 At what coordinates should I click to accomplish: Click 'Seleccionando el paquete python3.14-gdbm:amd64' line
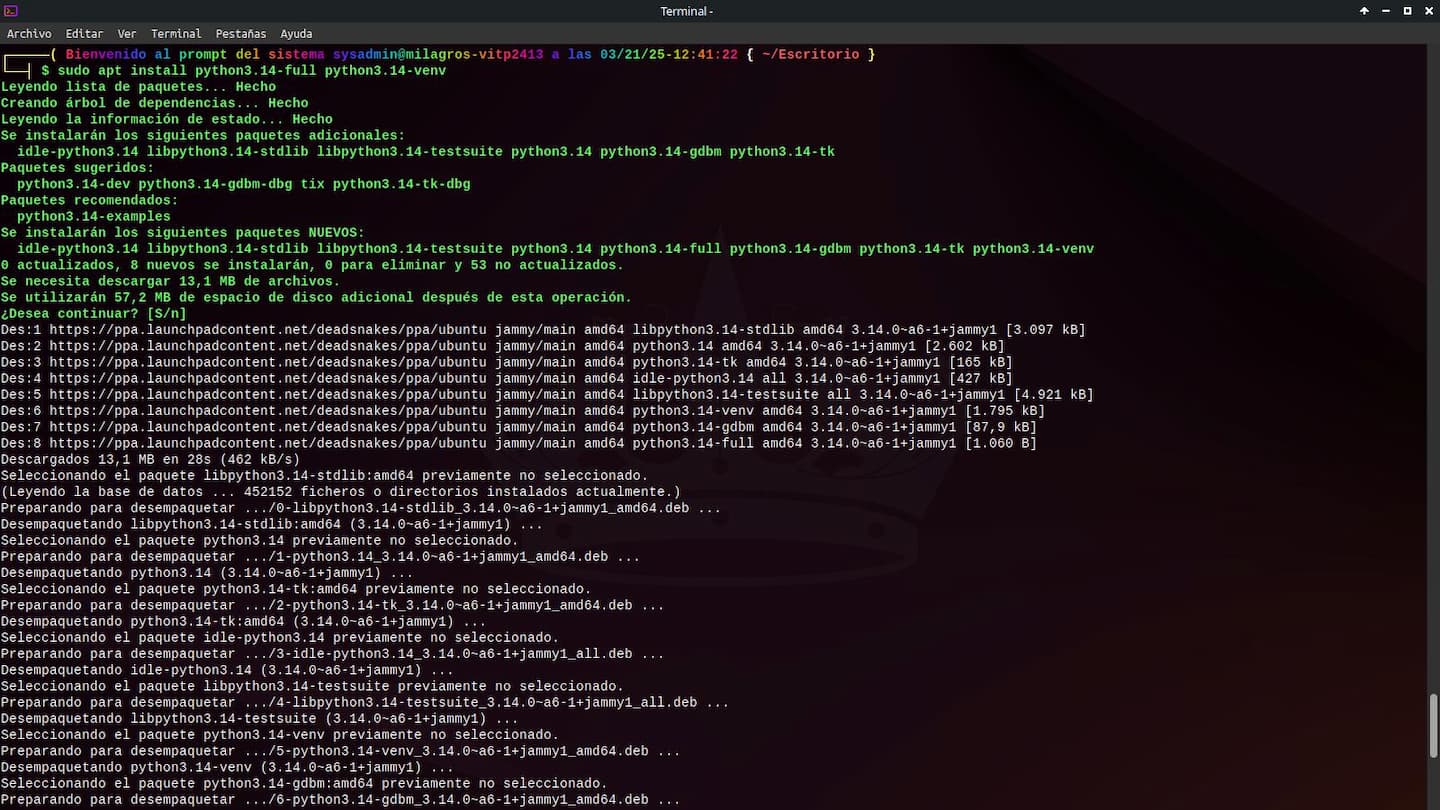click(x=304, y=783)
